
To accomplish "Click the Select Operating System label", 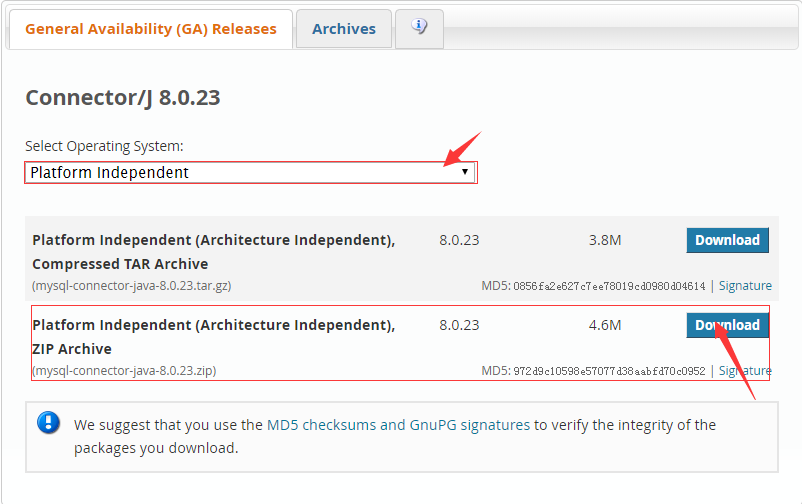I will point(104,146).
